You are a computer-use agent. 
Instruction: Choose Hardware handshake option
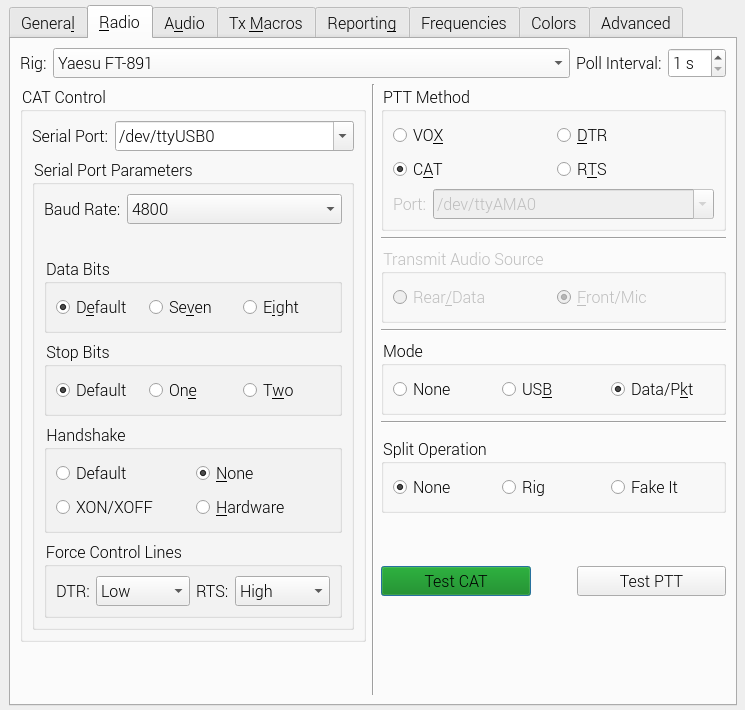240,507
